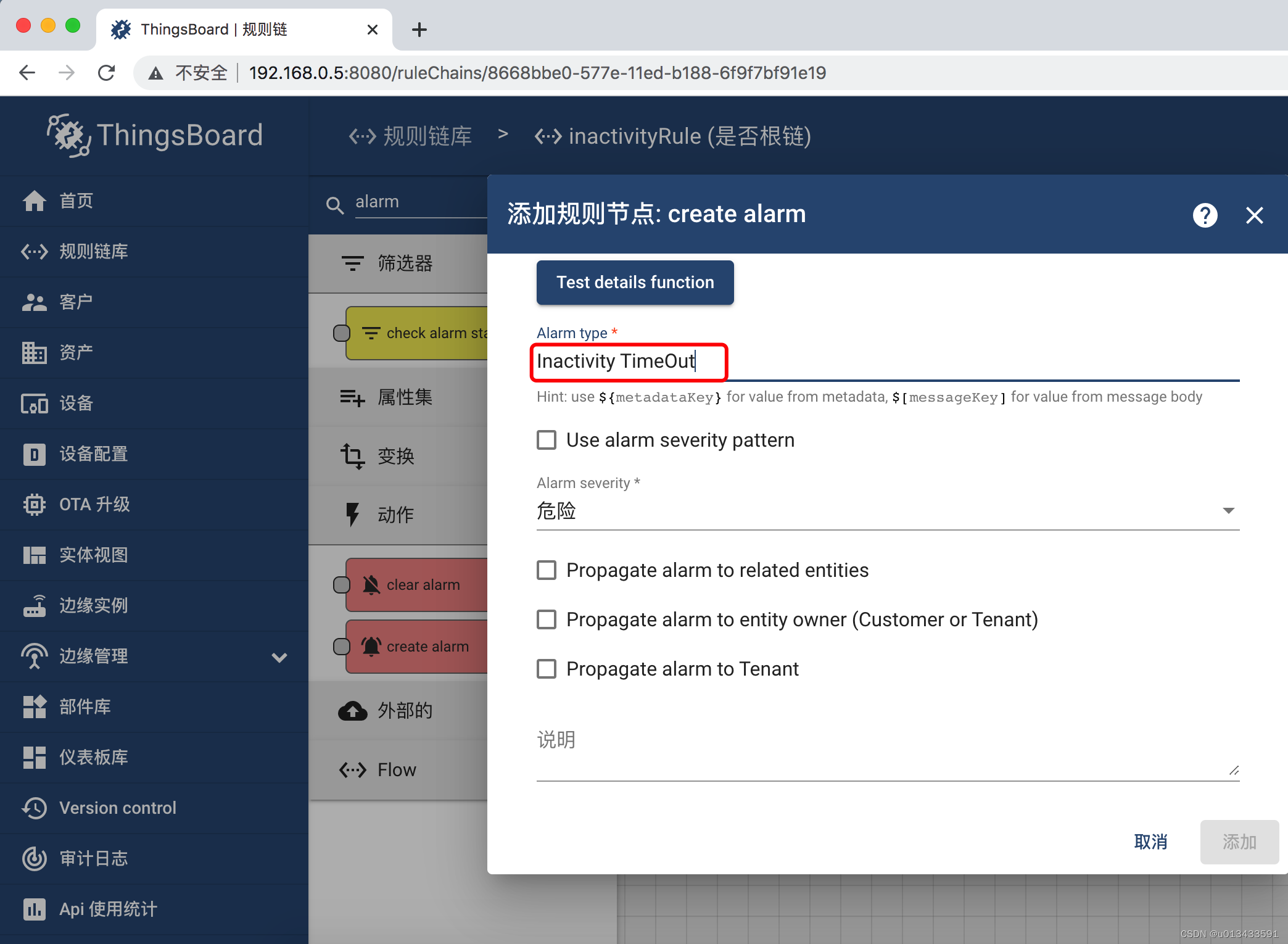Click the browser forward arrow
This screenshot has width=1288, height=944.
point(67,73)
